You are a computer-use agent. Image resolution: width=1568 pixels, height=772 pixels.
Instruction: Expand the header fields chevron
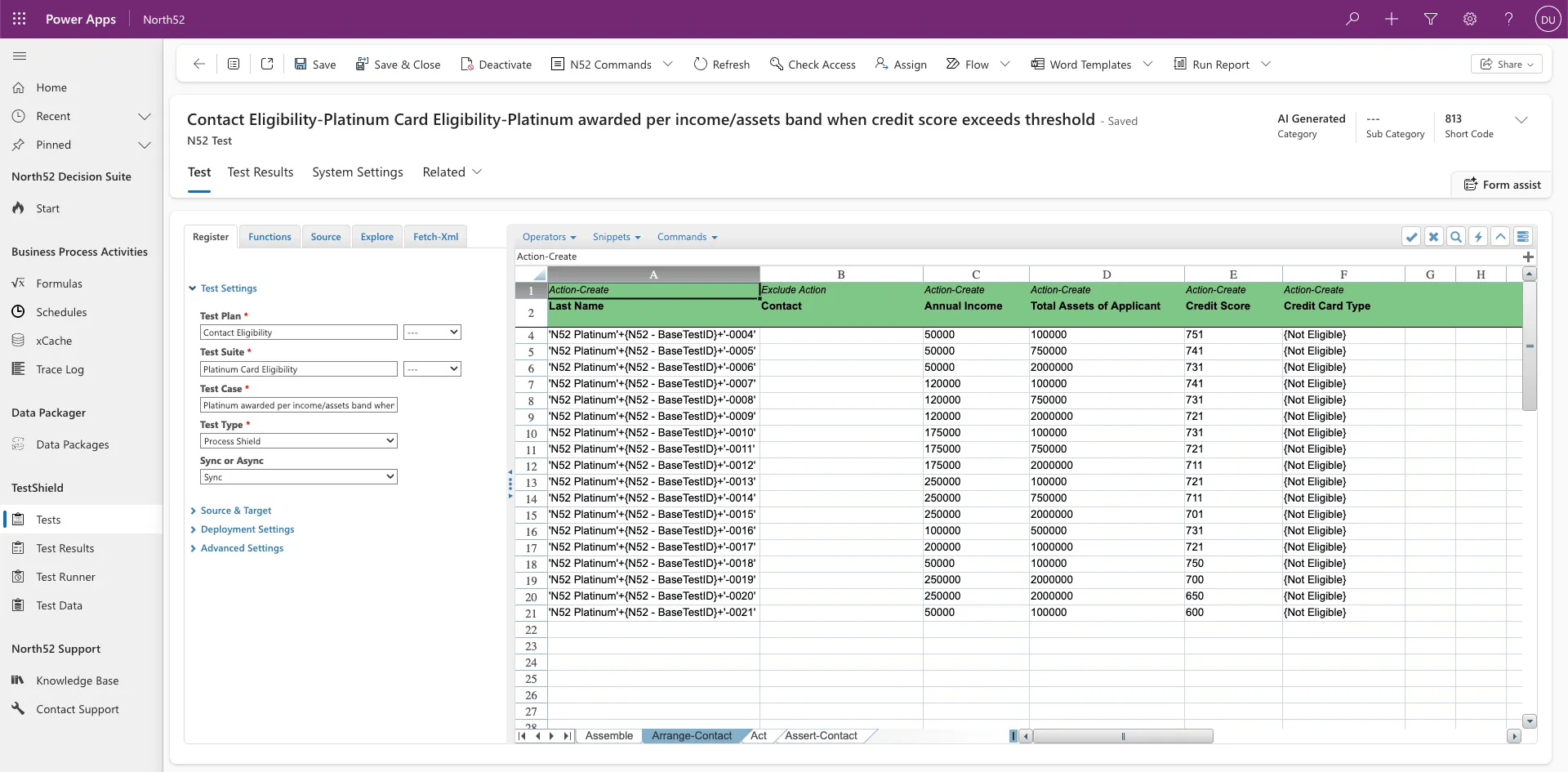pos(1521,120)
